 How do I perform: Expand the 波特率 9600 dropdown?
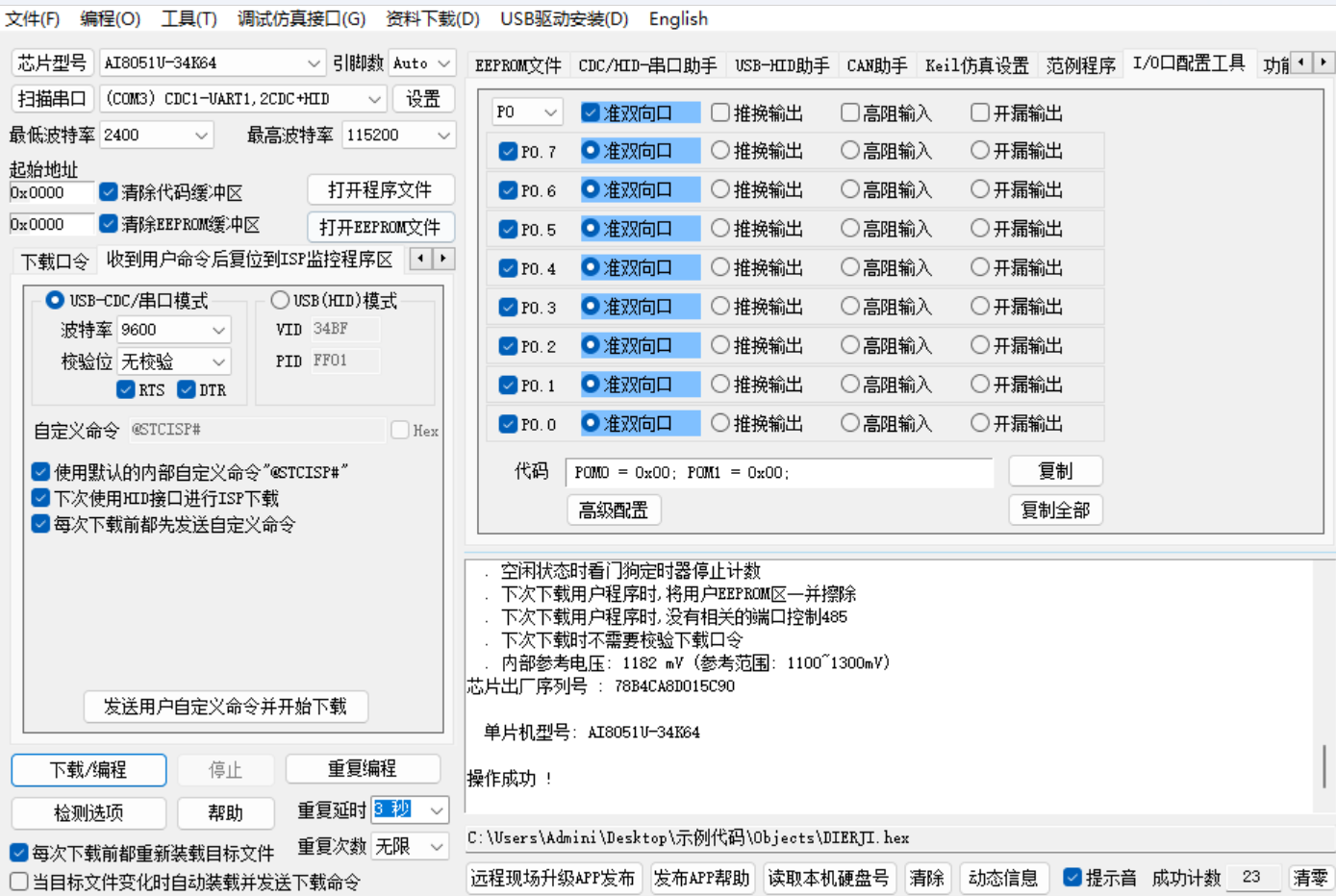[219, 330]
